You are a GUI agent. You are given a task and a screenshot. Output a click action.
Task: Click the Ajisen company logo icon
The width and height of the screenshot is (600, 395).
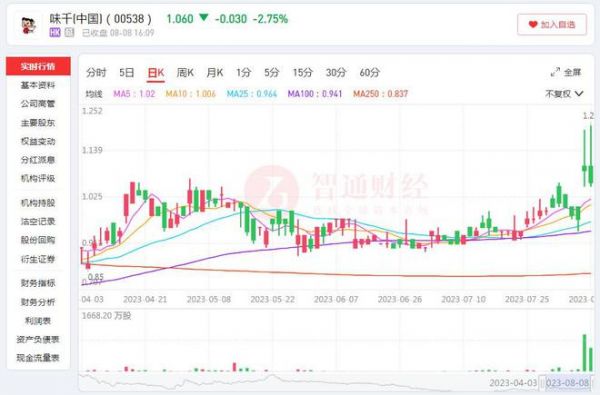coord(28,25)
